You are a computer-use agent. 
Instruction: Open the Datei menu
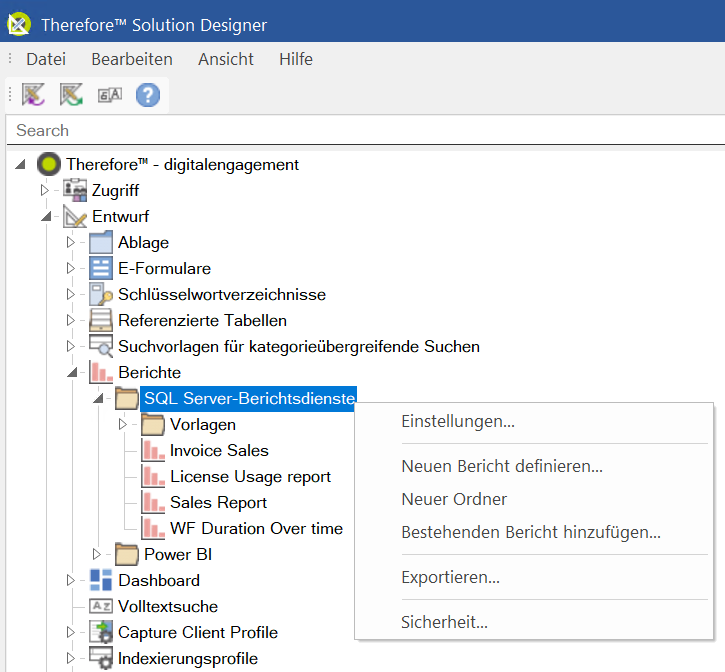click(46, 59)
